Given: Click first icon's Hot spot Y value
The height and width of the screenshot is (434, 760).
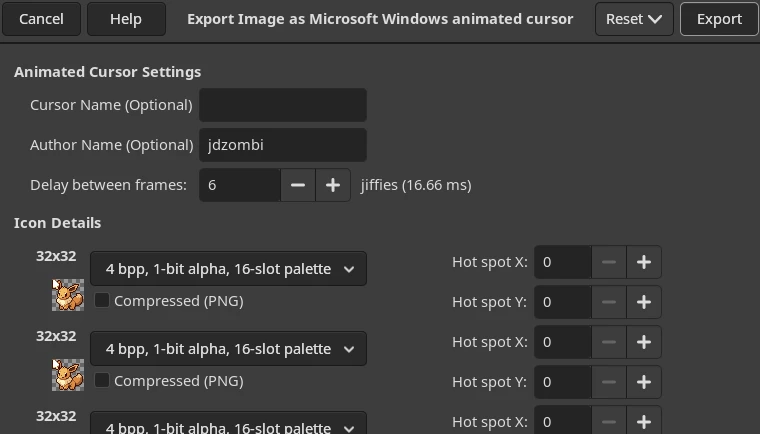Looking at the screenshot, I should [x=563, y=302].
